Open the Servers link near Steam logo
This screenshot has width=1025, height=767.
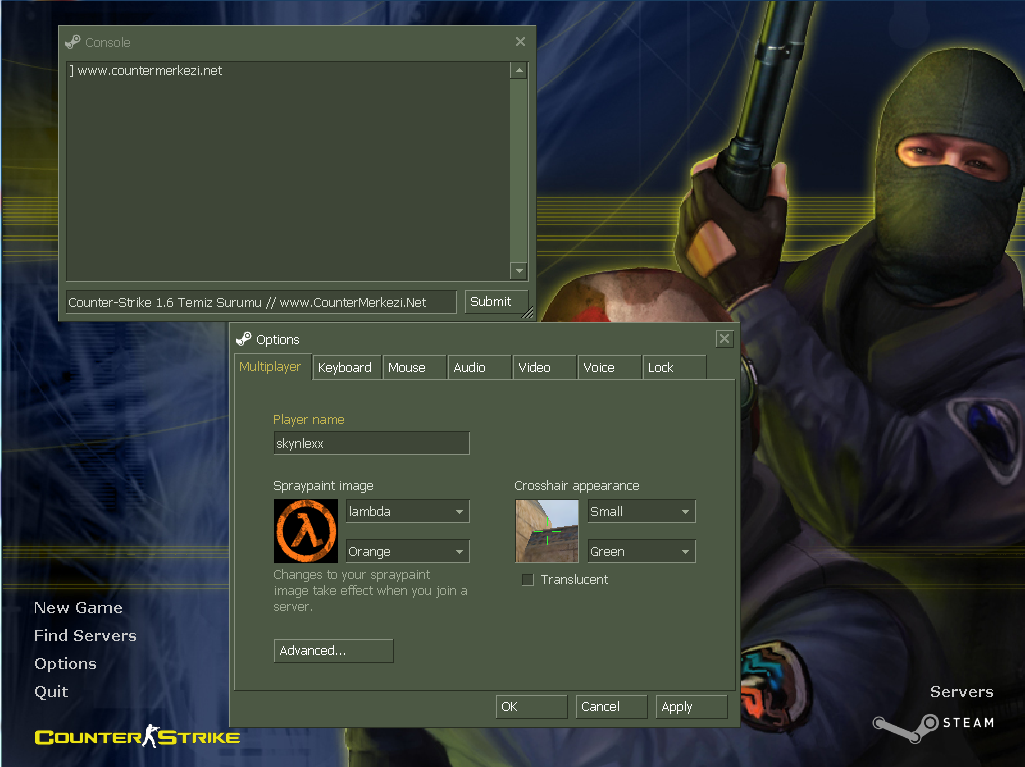tap(962, 692)
